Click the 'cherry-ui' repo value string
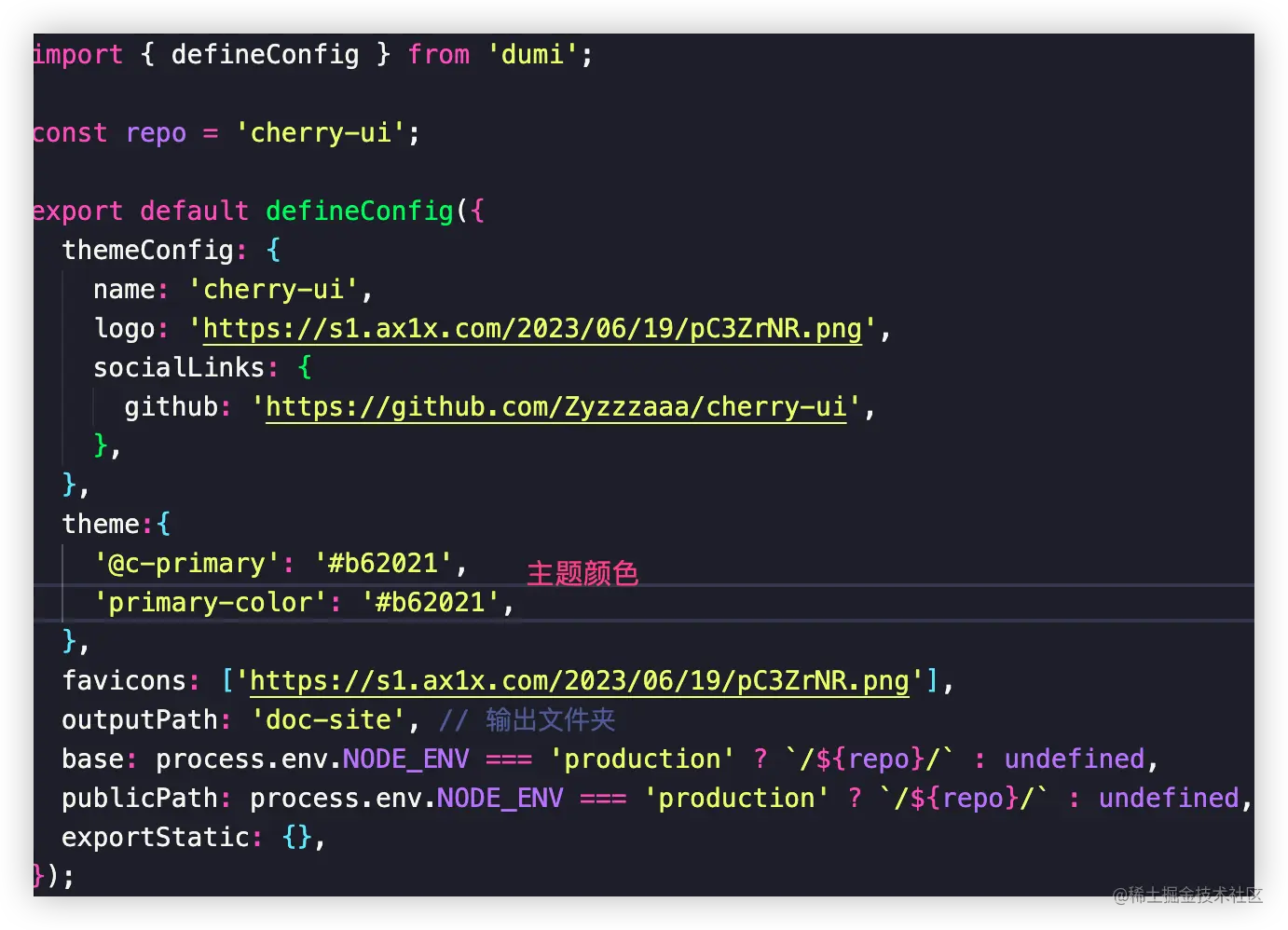1288x930 pixels. [321, 133]
